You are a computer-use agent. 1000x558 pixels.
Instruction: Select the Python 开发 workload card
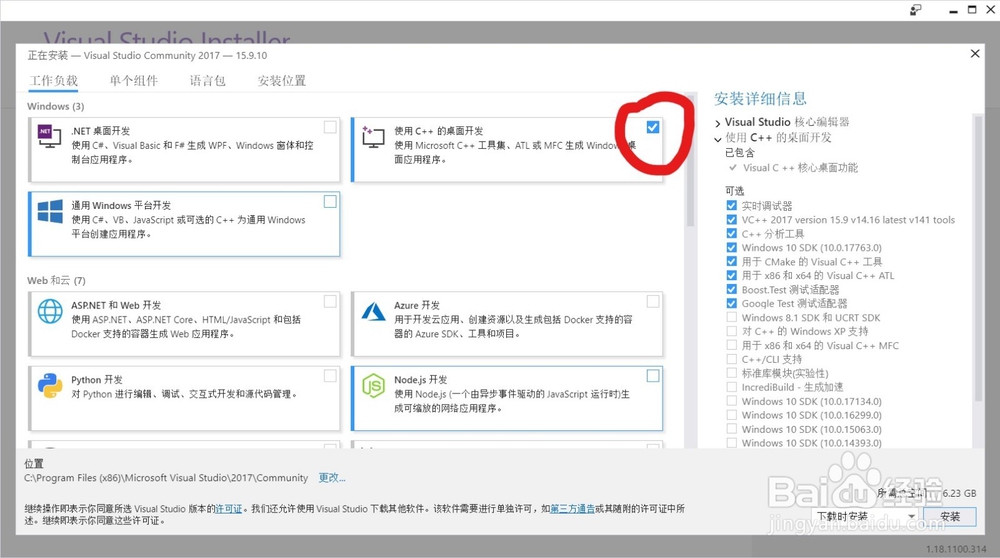coord(184,398)
